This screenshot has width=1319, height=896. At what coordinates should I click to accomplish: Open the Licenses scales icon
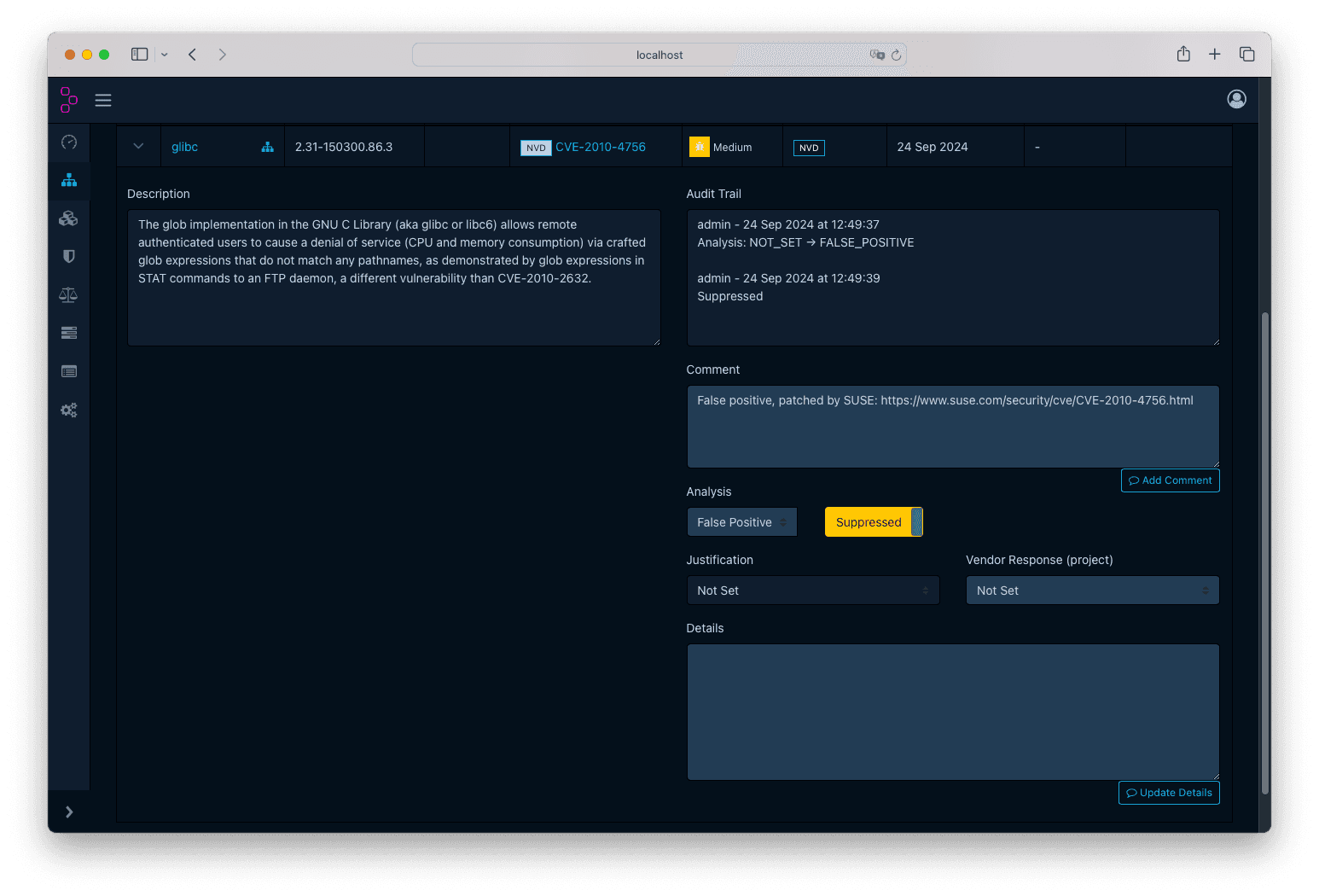(x=69, y=294)
